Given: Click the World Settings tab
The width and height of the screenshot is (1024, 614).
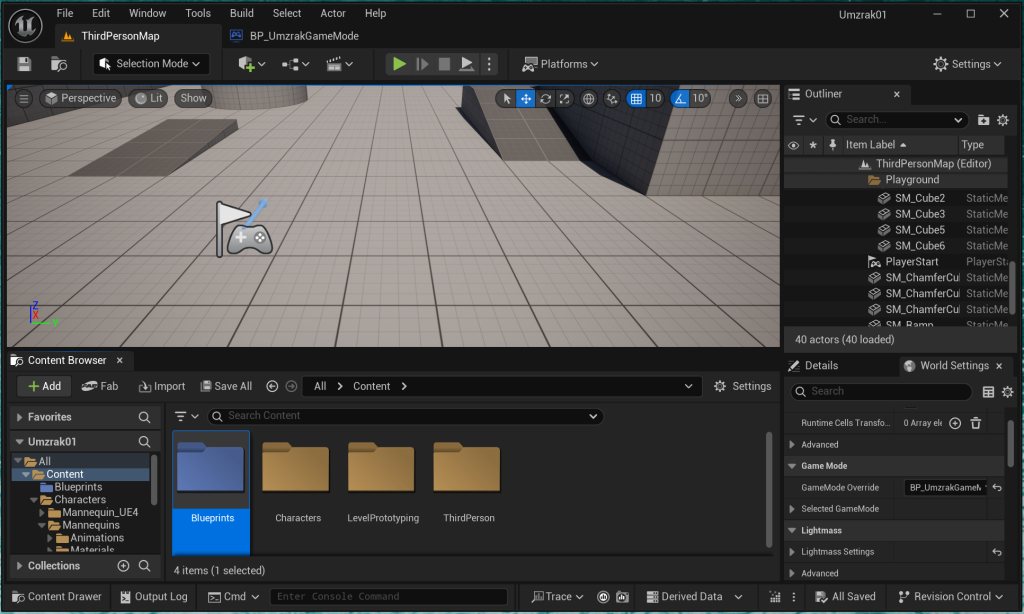Looking at the screenshot, I should [954, 366].
